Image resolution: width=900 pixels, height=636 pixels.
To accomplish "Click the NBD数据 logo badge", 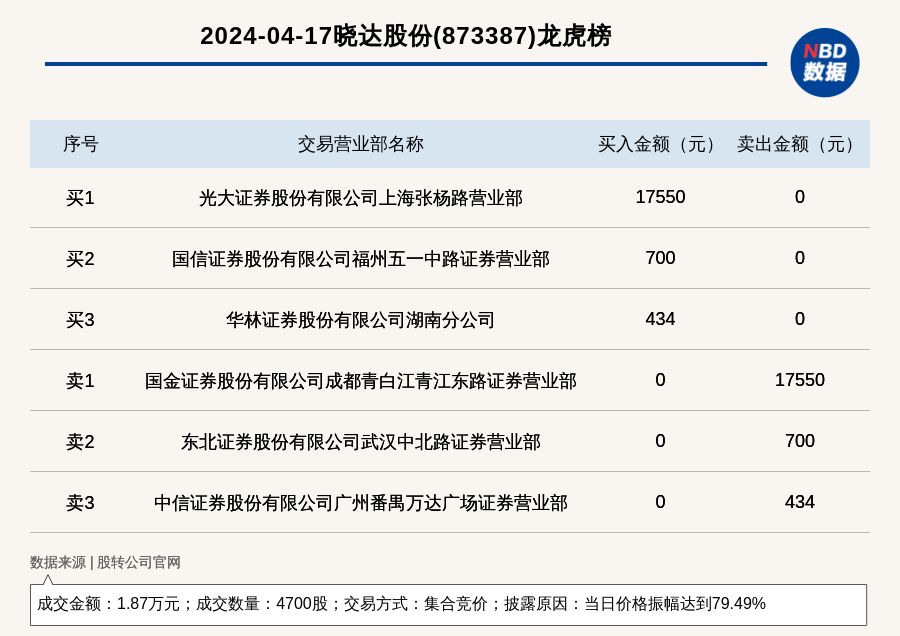I will click(x=824, y=63).
